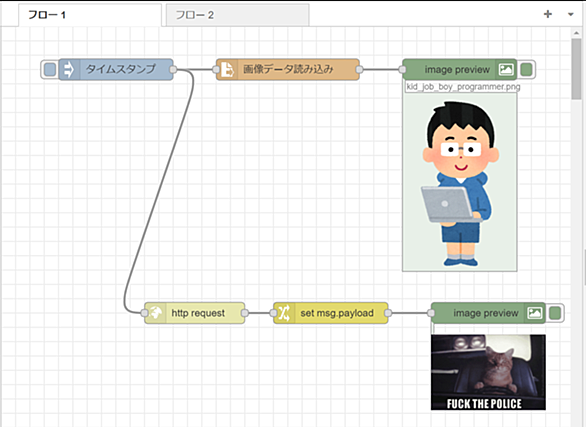Click the picture icon on top image preview node
The image size is (586, 427).
pyautogui.click(x=506, y=69)
